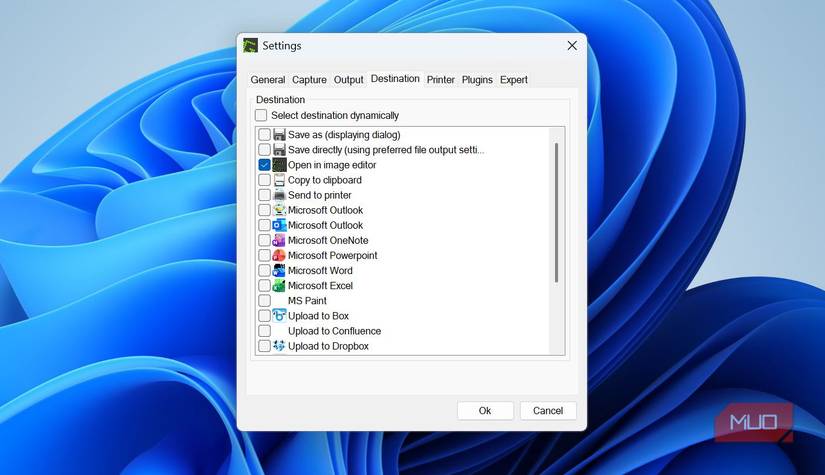Click the blue Word icon
The width and height of the screenshot is (825, 475).
pos(279,270)
